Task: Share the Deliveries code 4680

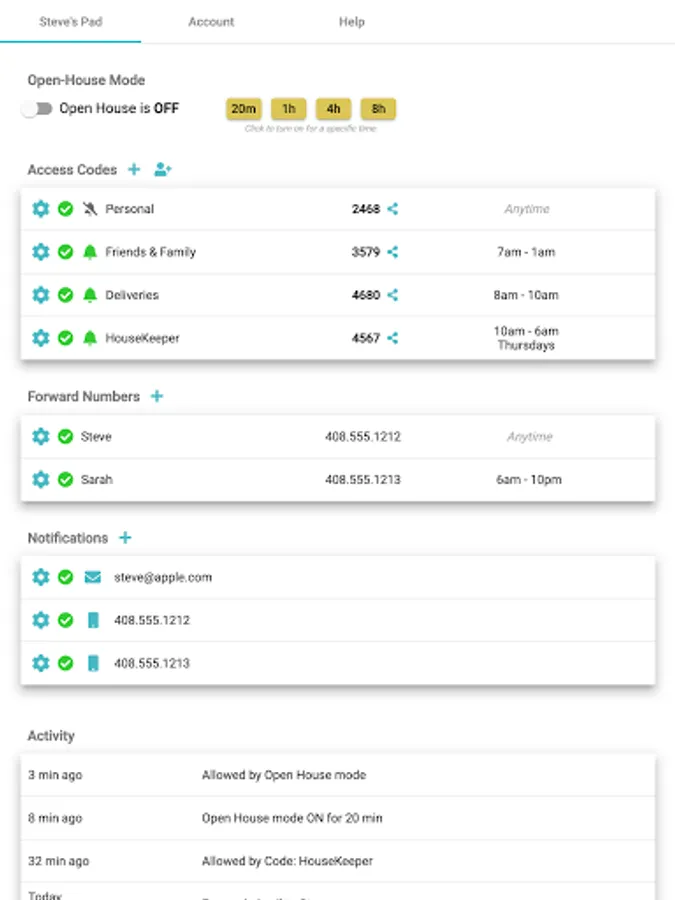Action: pyautogui.click(x=393, y=295)
